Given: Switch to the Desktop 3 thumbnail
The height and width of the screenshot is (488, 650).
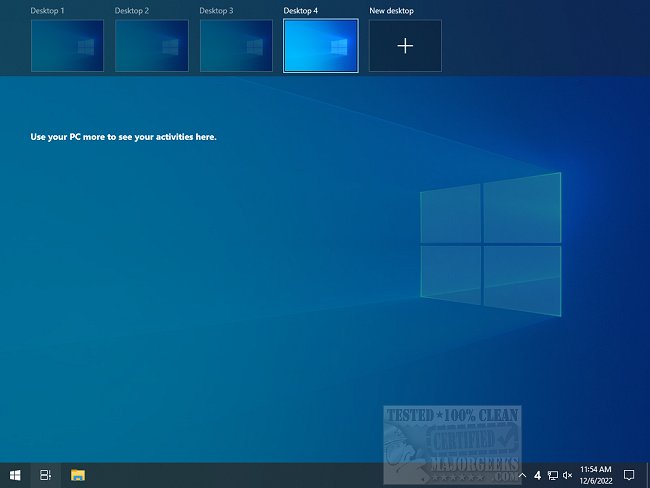Looking at the screenshot, I should (236, 46).
